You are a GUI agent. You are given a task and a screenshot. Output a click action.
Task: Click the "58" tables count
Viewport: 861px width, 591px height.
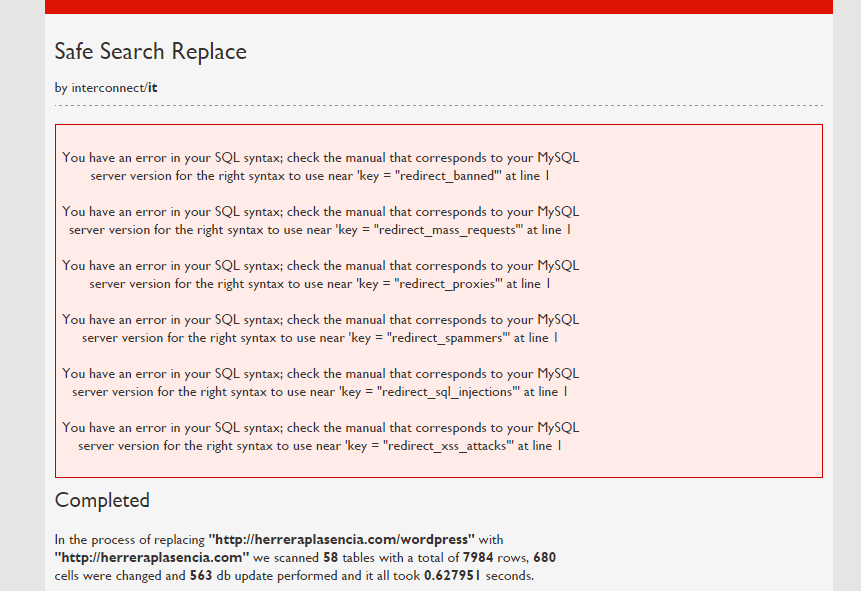coord(331,557)
